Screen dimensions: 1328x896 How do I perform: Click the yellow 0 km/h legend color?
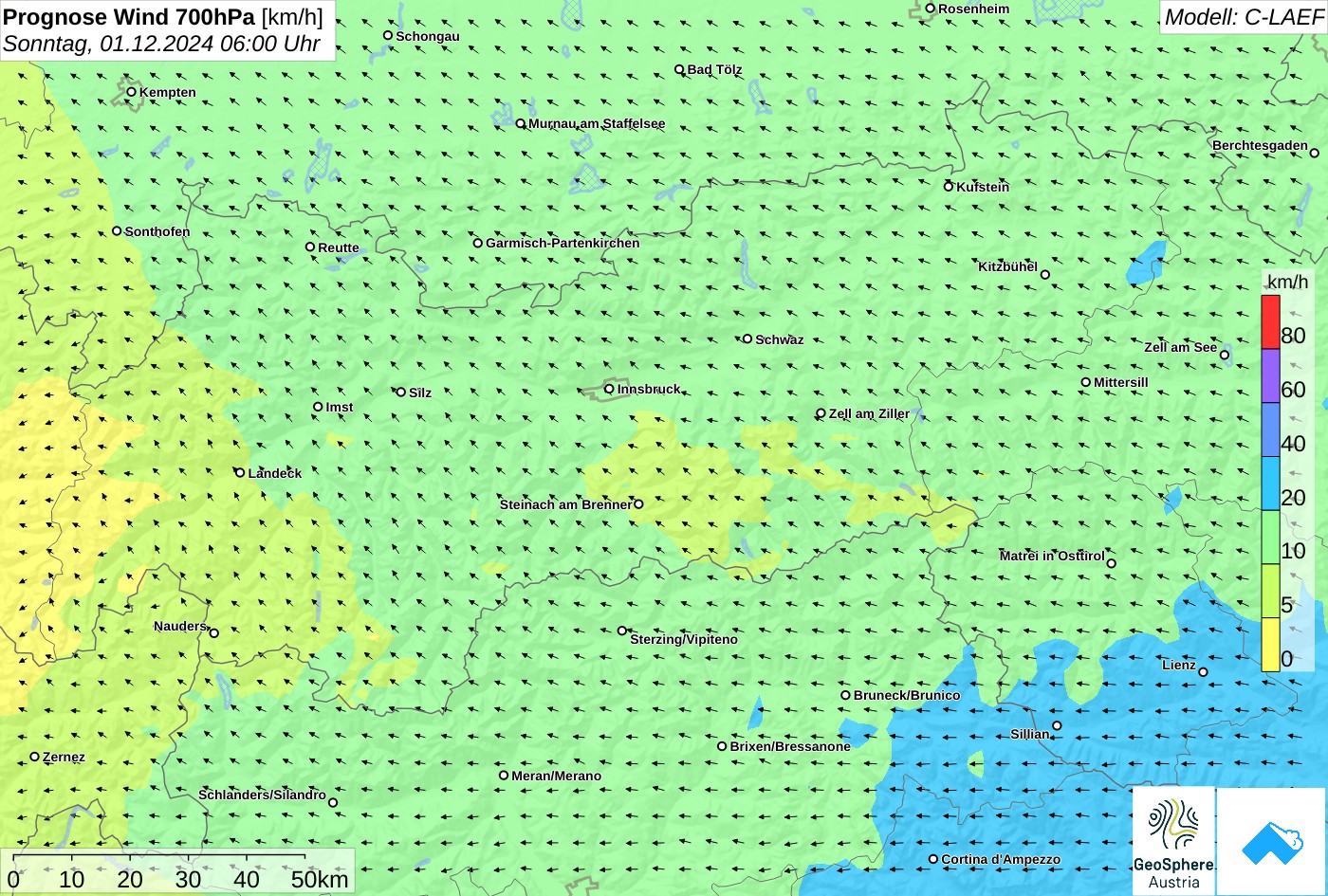(1270, 645)
